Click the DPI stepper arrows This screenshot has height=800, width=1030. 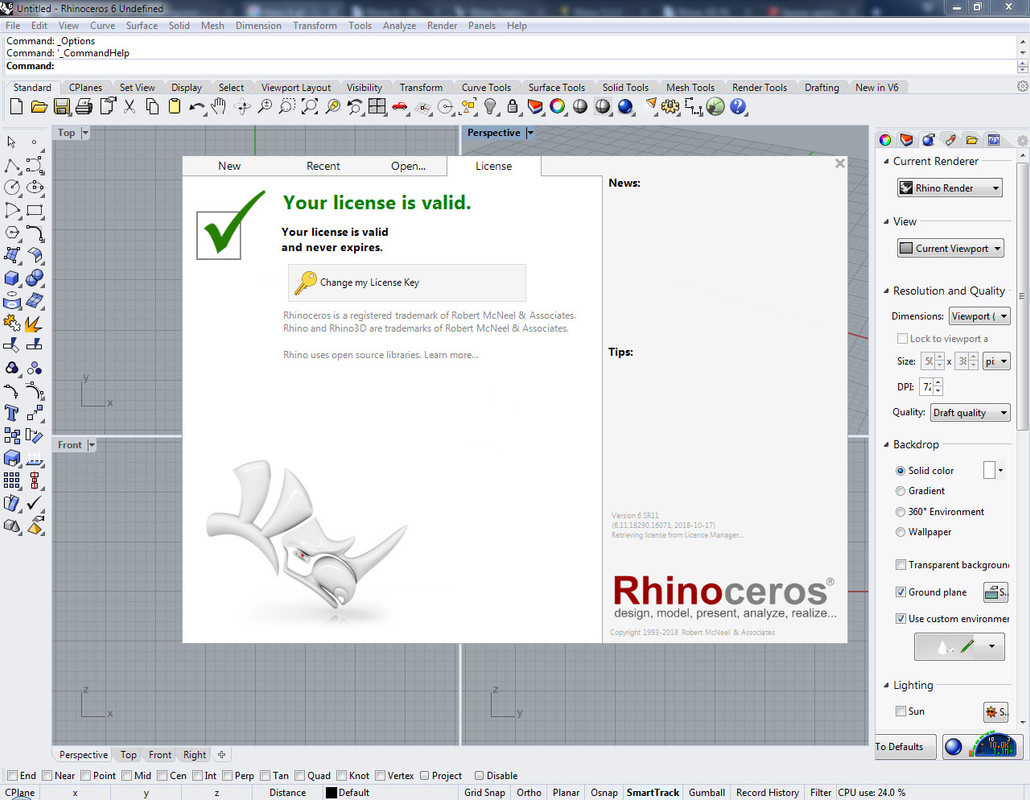click(938, 386)
